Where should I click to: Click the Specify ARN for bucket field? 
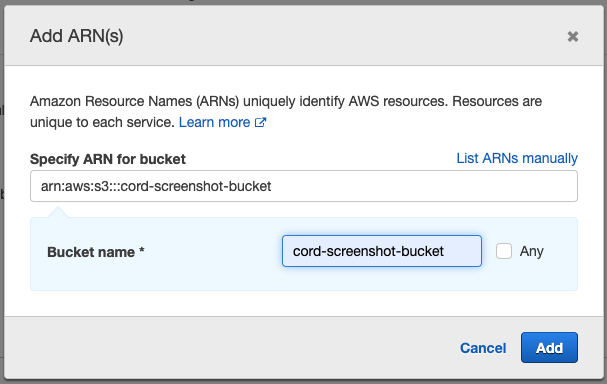(x=304, y=186)
